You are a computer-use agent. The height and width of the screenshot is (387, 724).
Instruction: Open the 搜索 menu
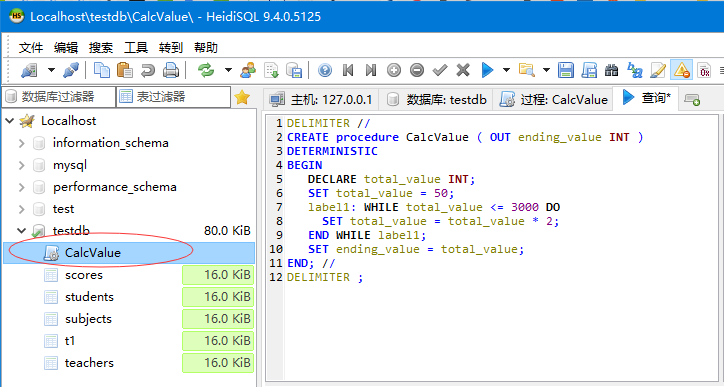point(101,48)
